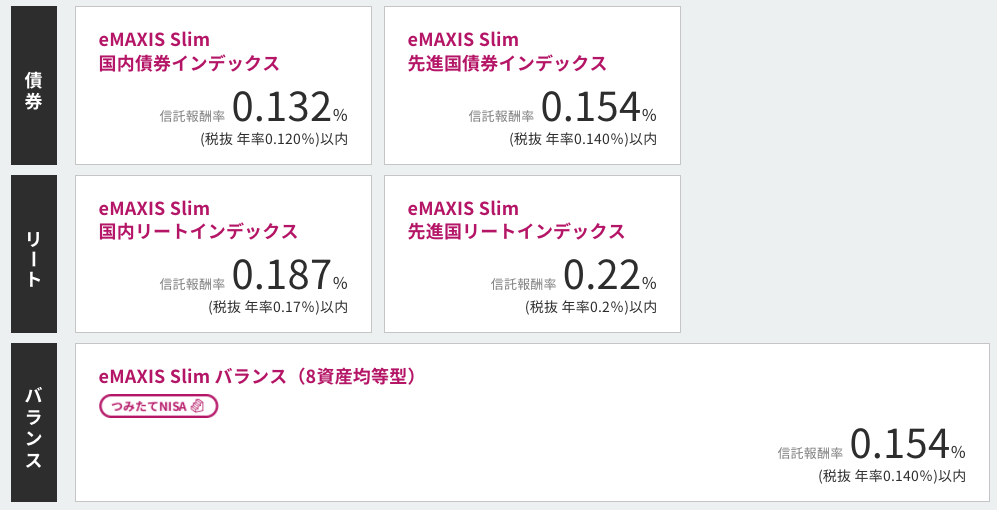Select the バランス category label
Image resolution: width=997 pixels, height=510 pixels.
pyautogui.click(x=33, y=422)
